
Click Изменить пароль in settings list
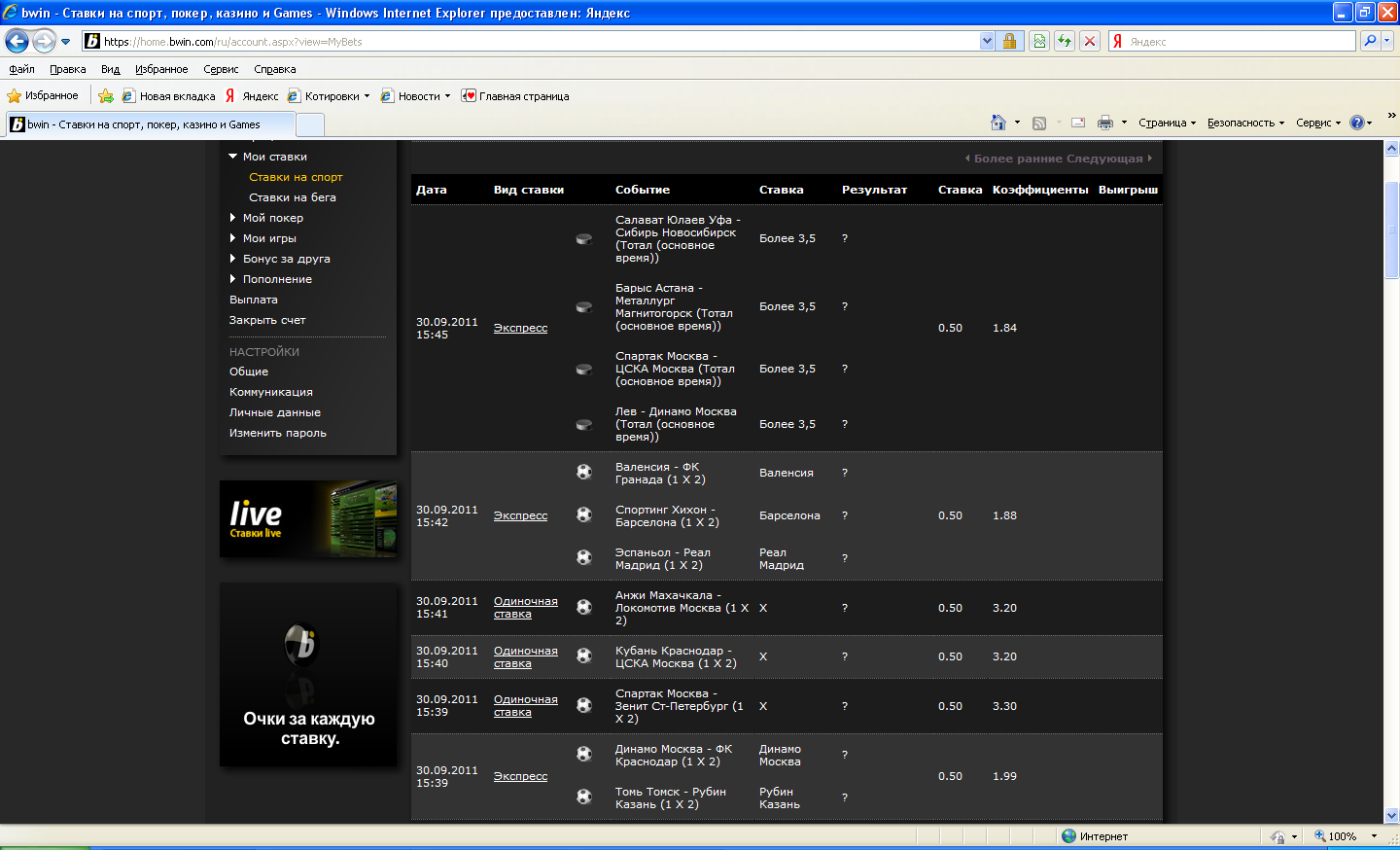[x=278, y=433]
